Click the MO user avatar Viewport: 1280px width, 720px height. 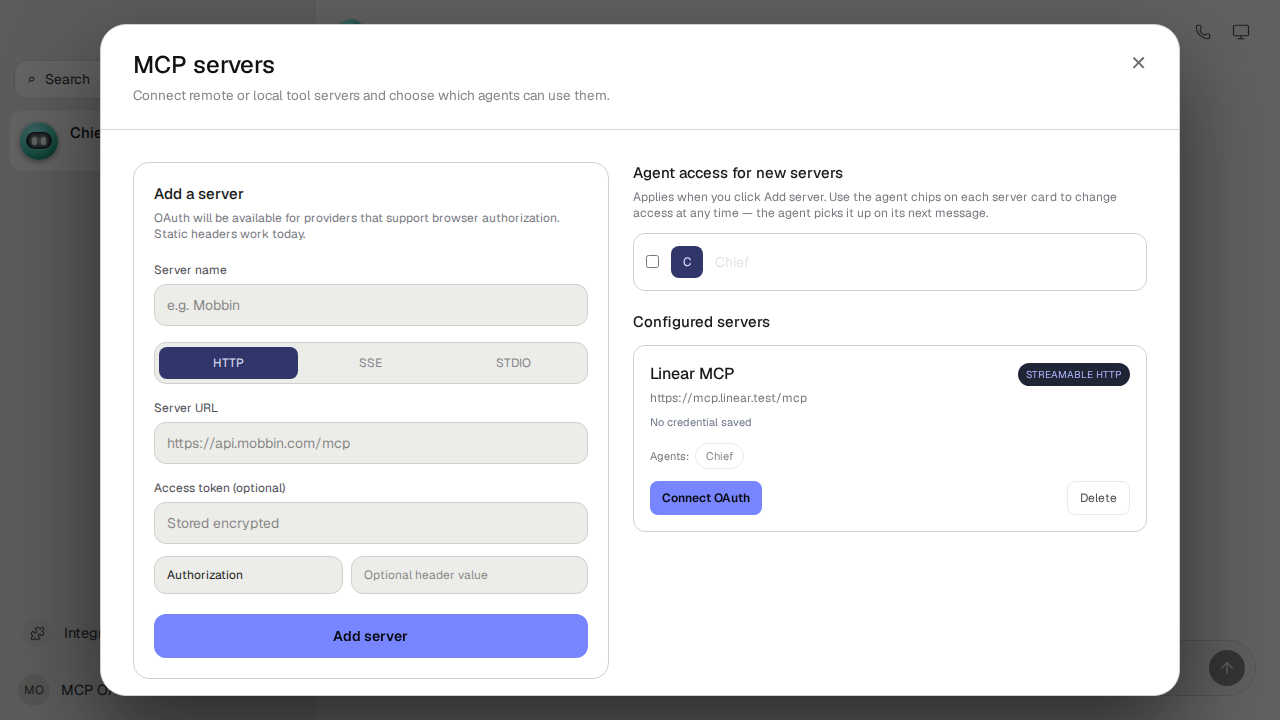34,690
